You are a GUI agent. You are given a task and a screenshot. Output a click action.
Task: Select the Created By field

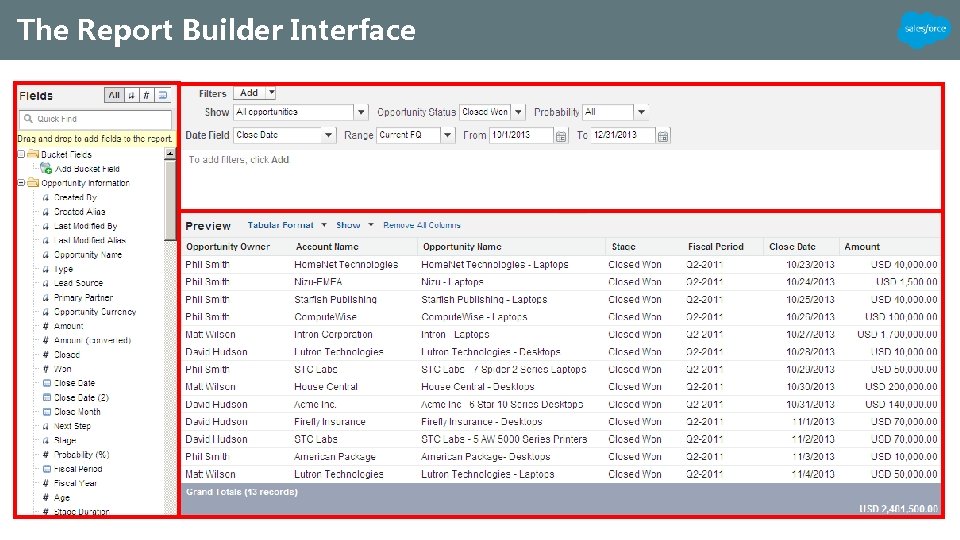point(75,197)
